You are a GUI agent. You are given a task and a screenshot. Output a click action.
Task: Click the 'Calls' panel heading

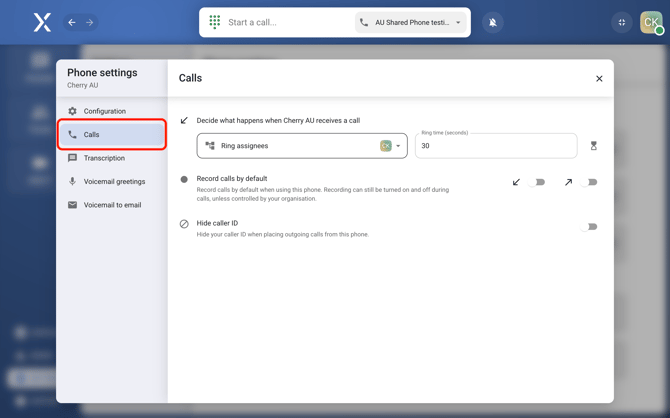(x=190, y=78)
